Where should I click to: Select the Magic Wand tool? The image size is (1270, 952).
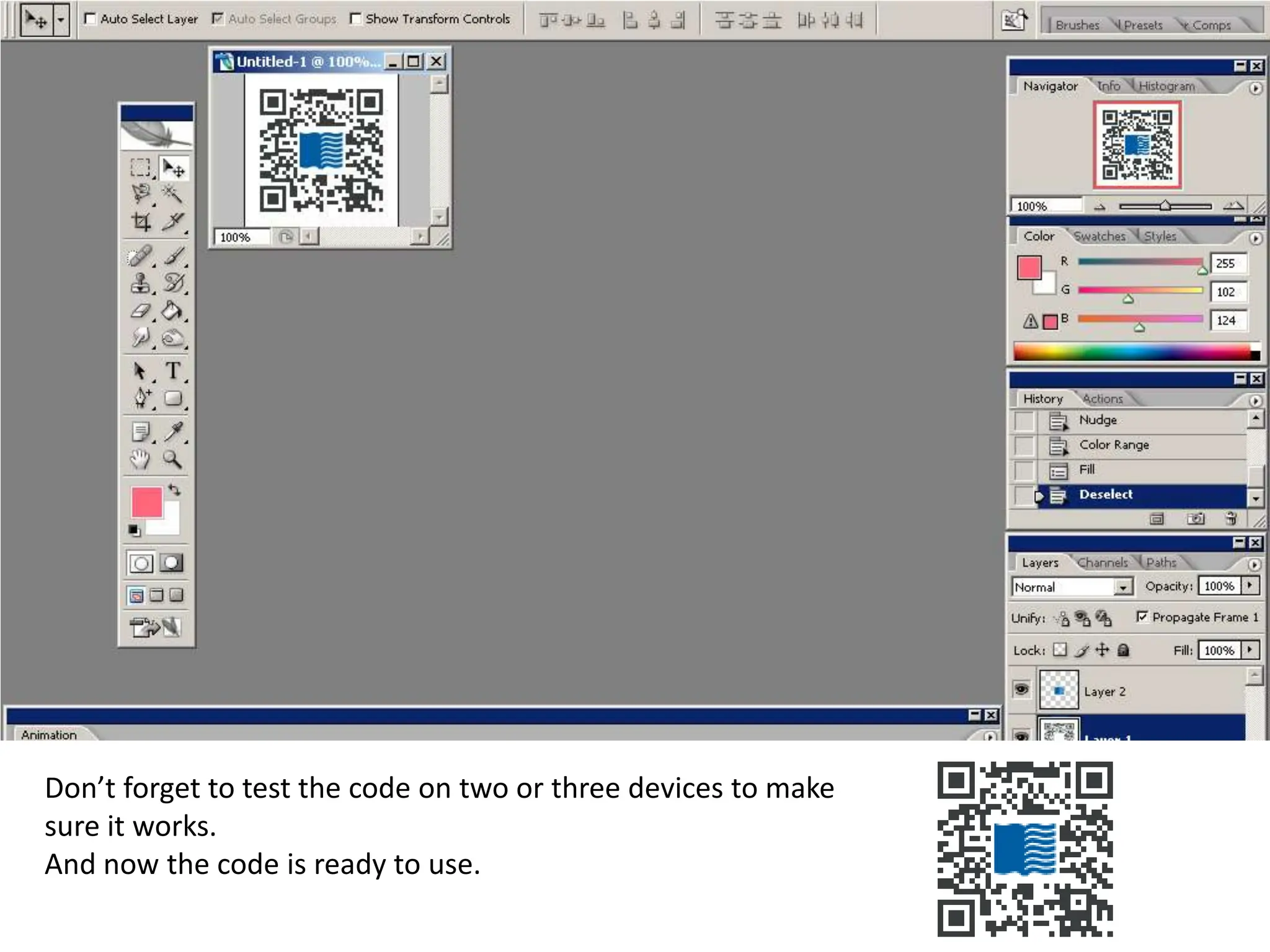click(x=174, y=195)
